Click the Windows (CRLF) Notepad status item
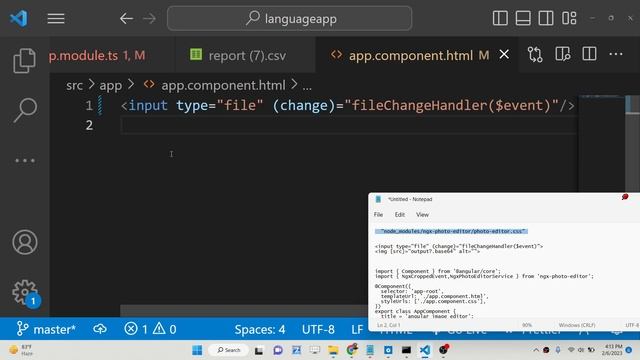This screenshot has width=640, height=360. [577, 325]
